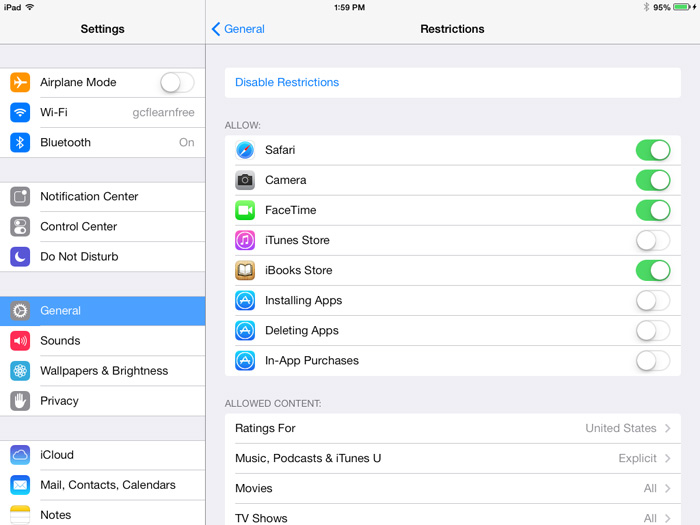700x525 pixels.
Task: Tap the Control Center icon
Action: [x=20, y=226]
